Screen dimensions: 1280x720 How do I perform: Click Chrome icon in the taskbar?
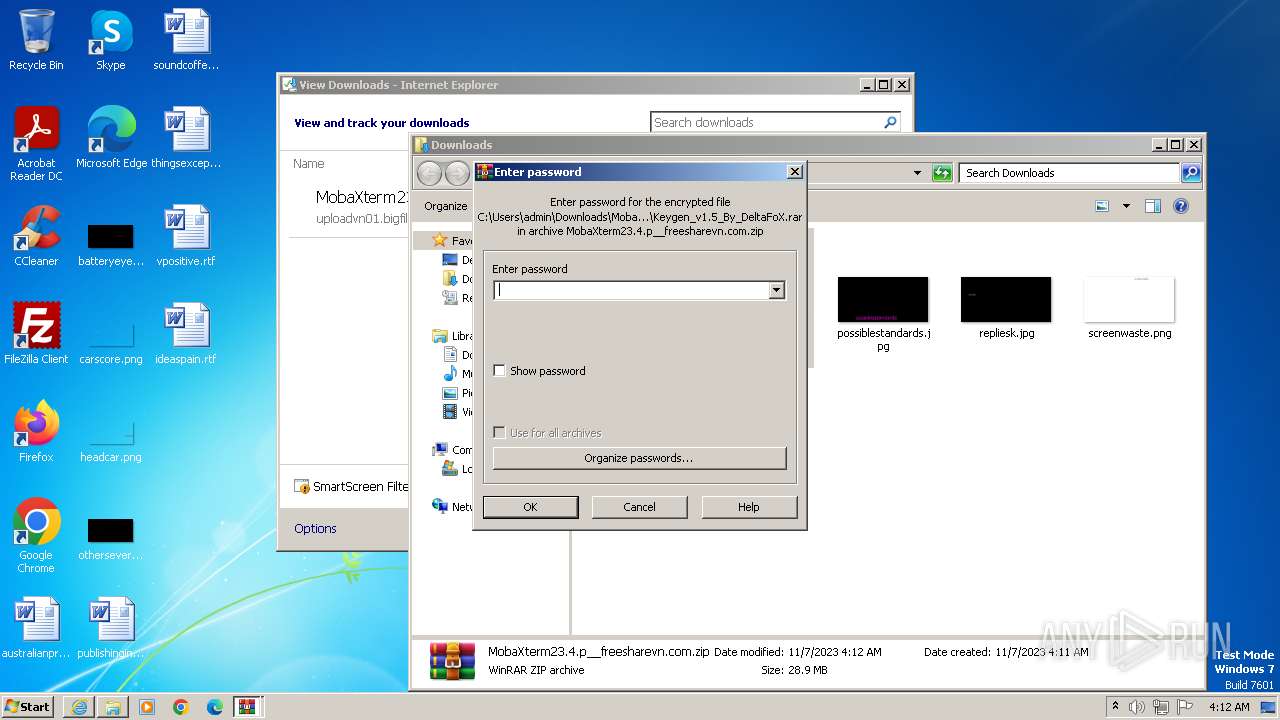(x=180, y=707)
